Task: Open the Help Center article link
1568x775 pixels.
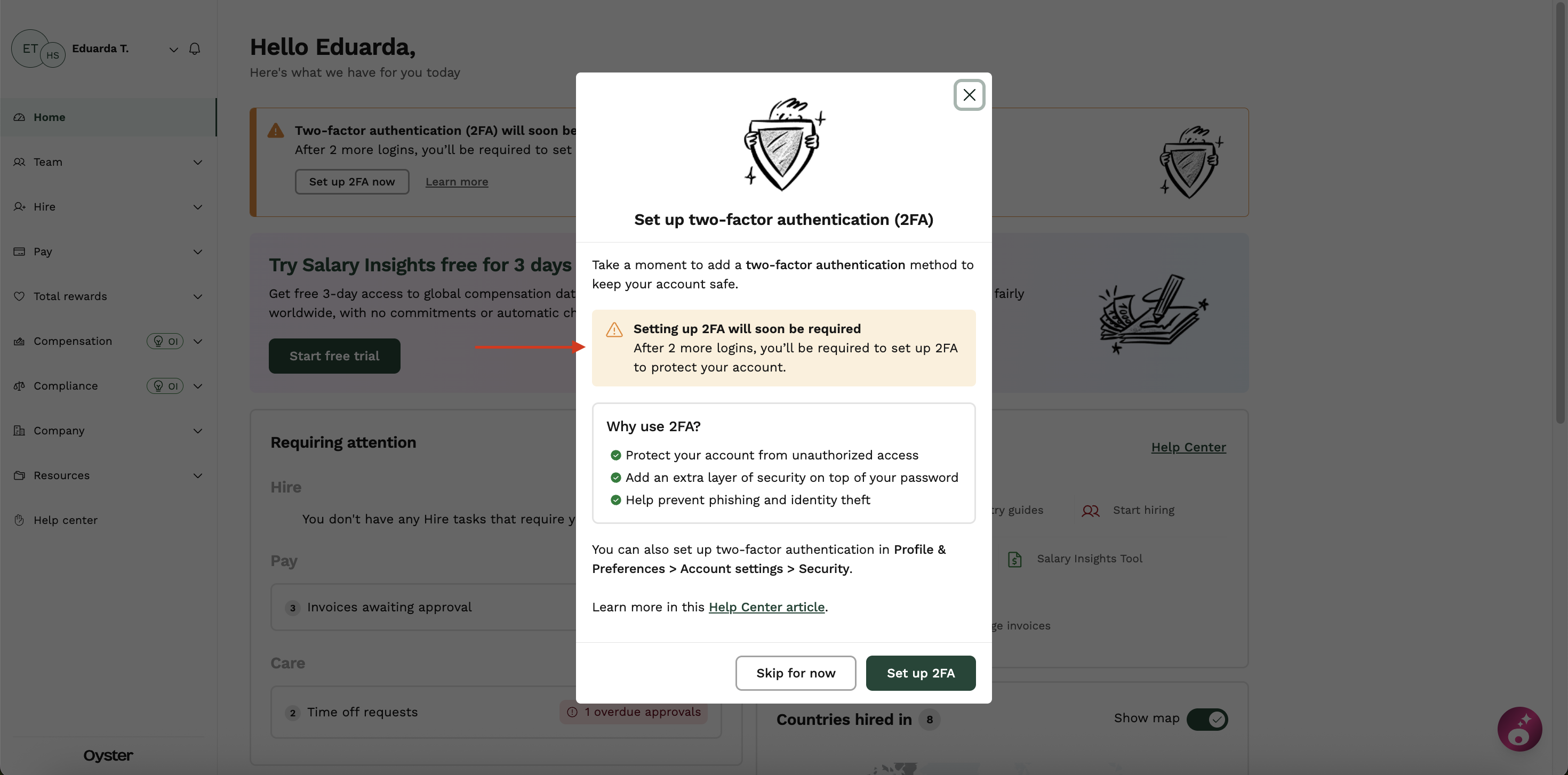Action: tap(766, 607)
